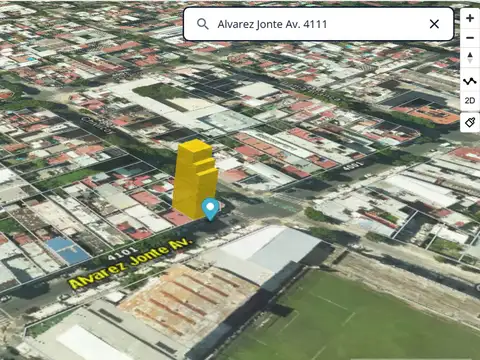Click the Alvarez Jonte Av. street label
Viewport: 480px width, 360px height.
(130, 263)
